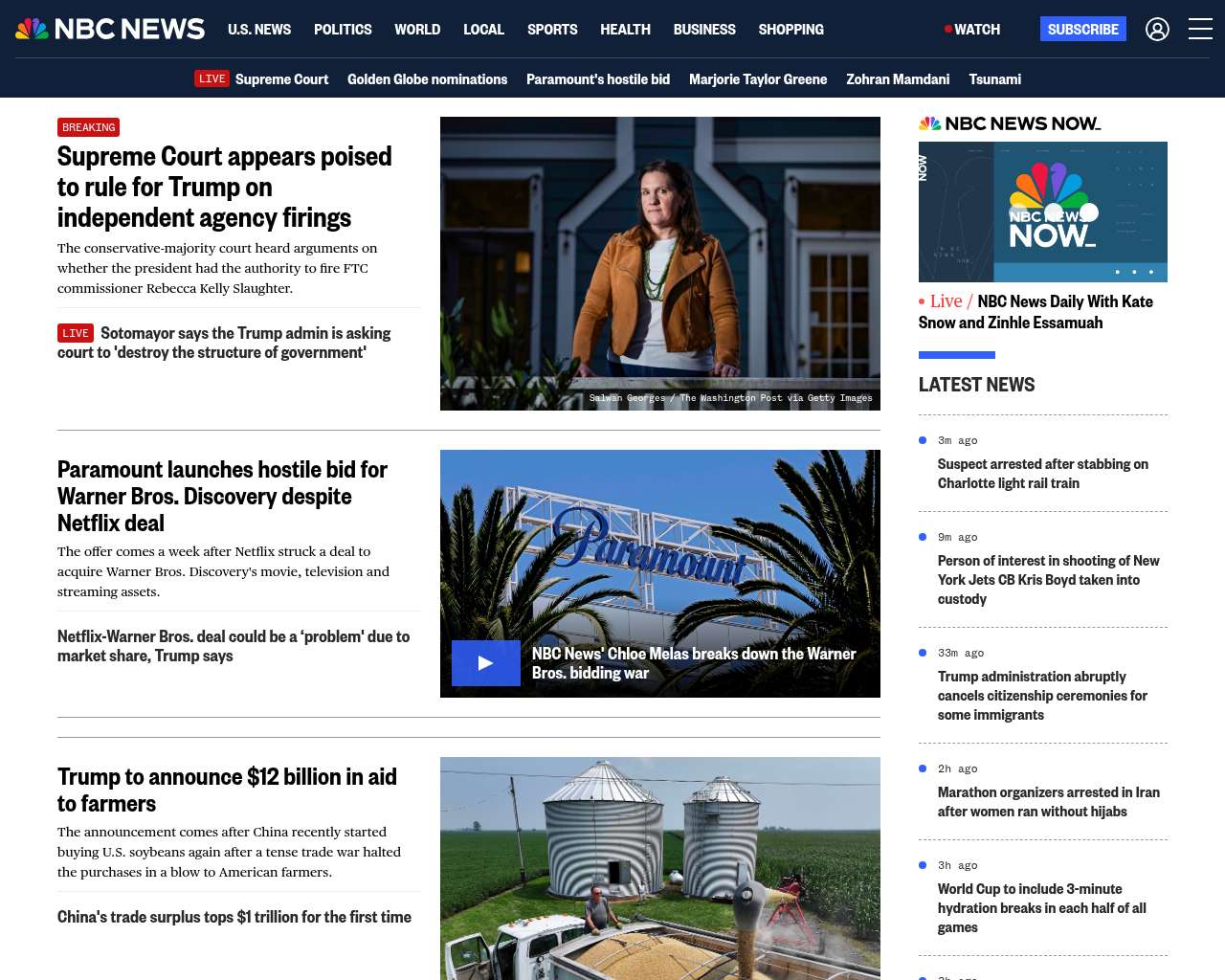
Task: Click the Watch live button
Action: 972,30
